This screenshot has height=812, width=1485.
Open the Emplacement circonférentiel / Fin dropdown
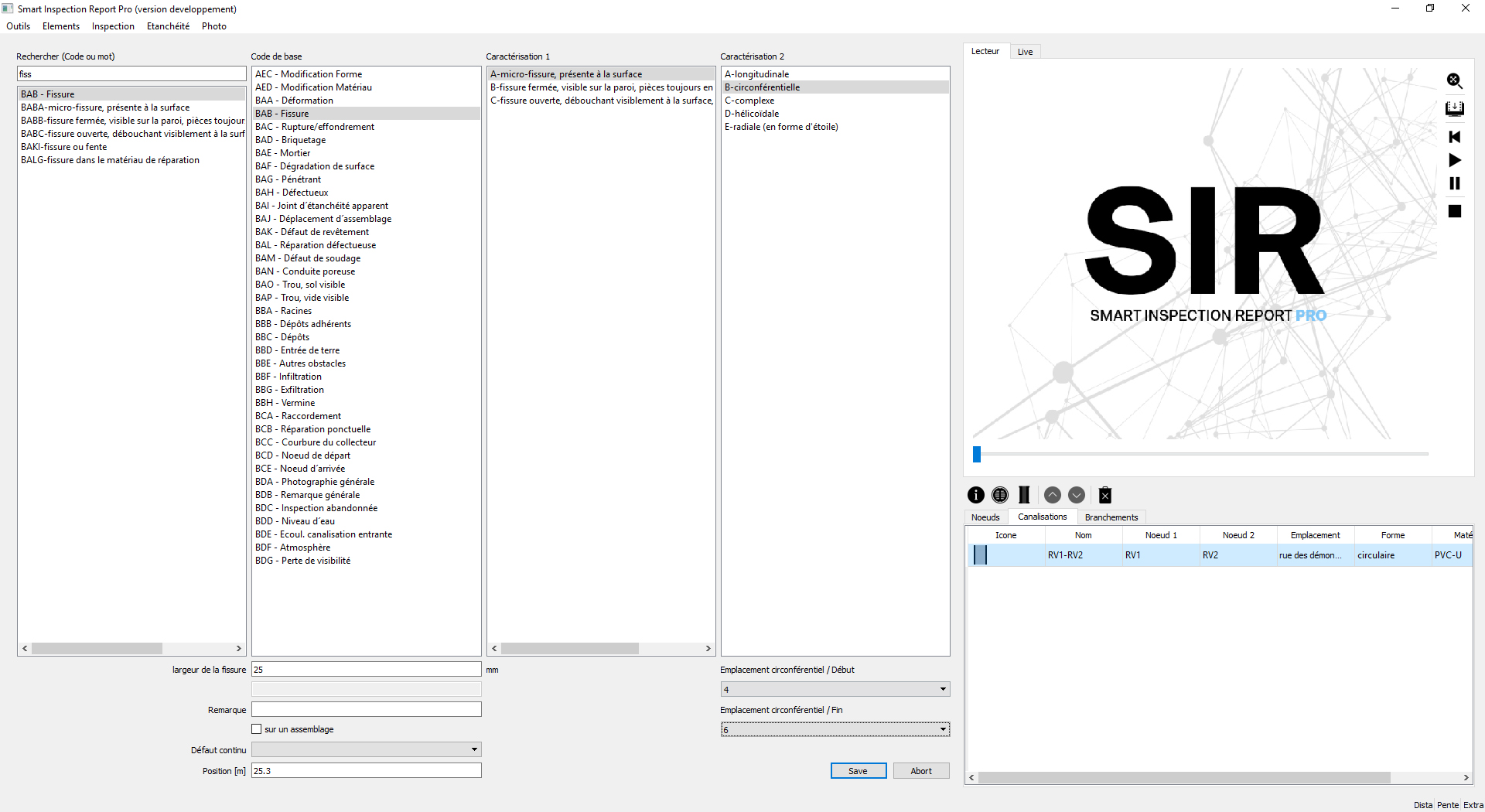(835, 729)
